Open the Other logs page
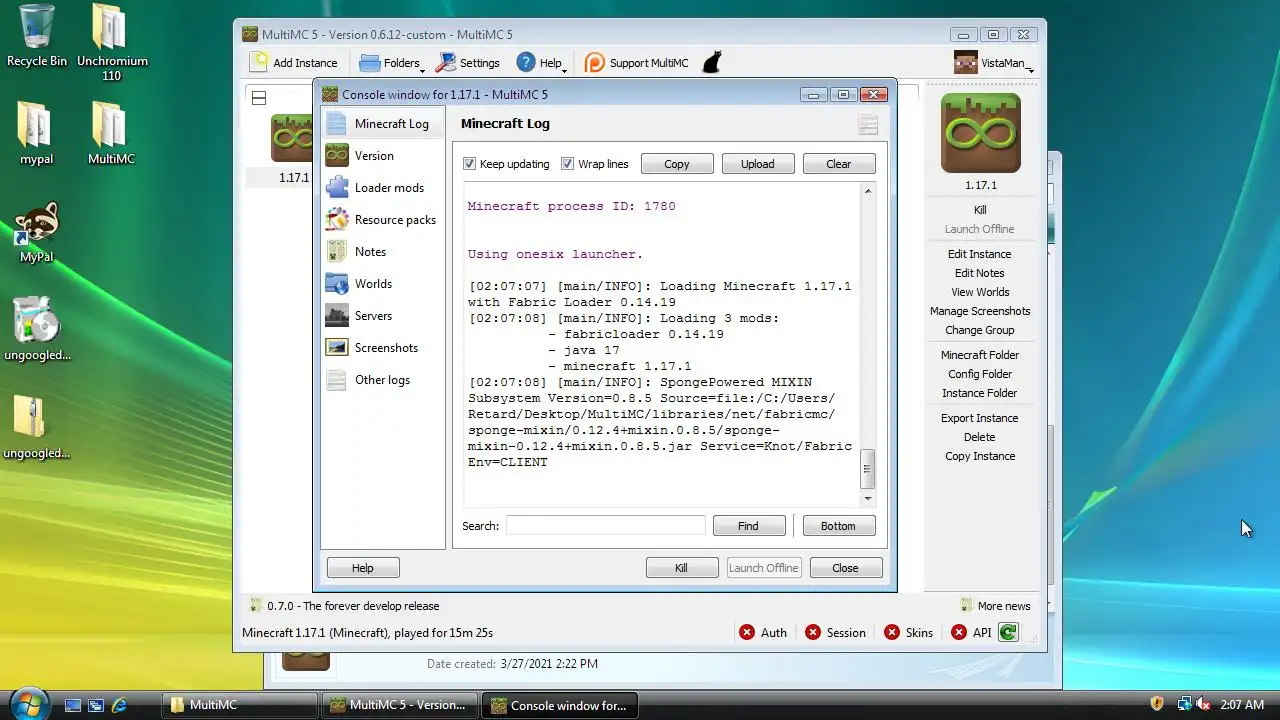The image size is (1280, 720). click(x=383, y=380)
